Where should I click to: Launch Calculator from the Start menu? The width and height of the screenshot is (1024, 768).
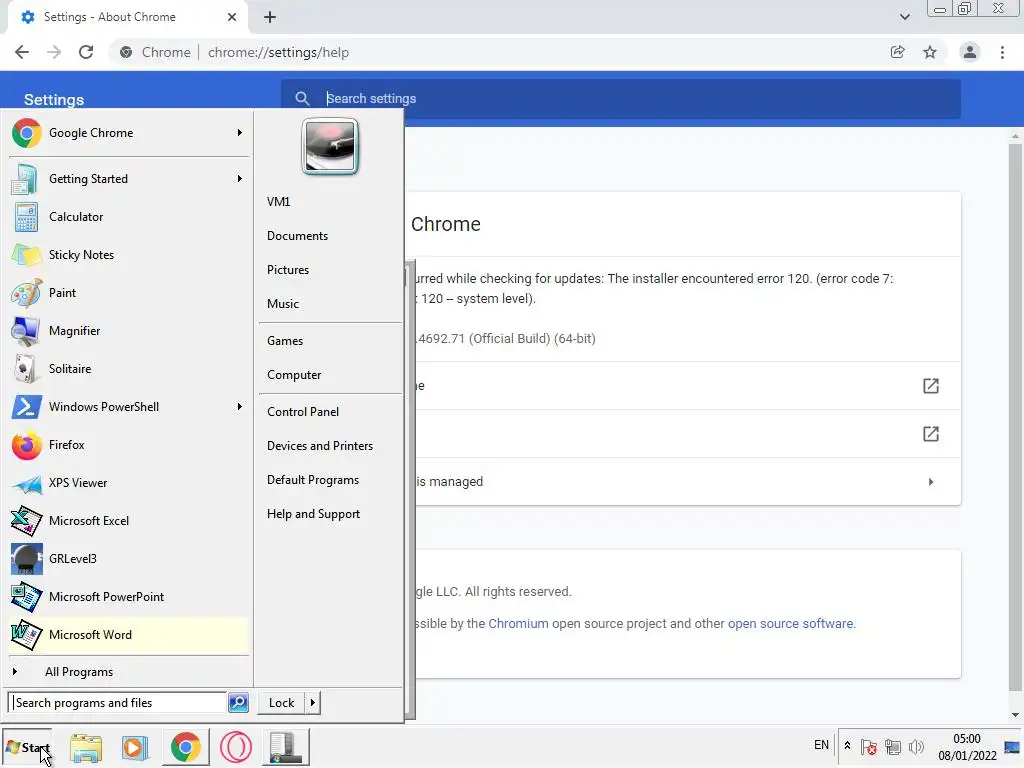coord(129,217)
